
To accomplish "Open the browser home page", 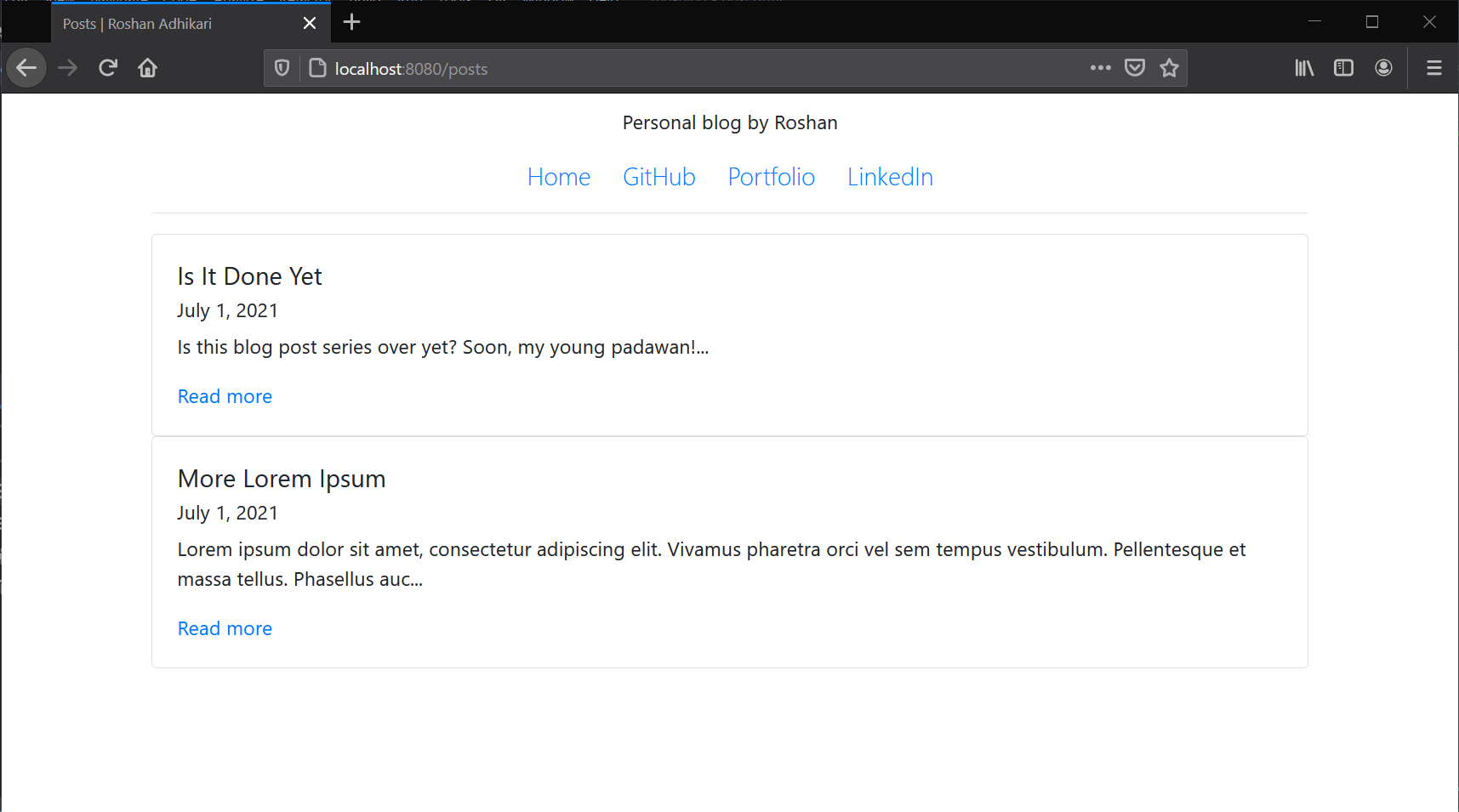I will click(148, 68).
